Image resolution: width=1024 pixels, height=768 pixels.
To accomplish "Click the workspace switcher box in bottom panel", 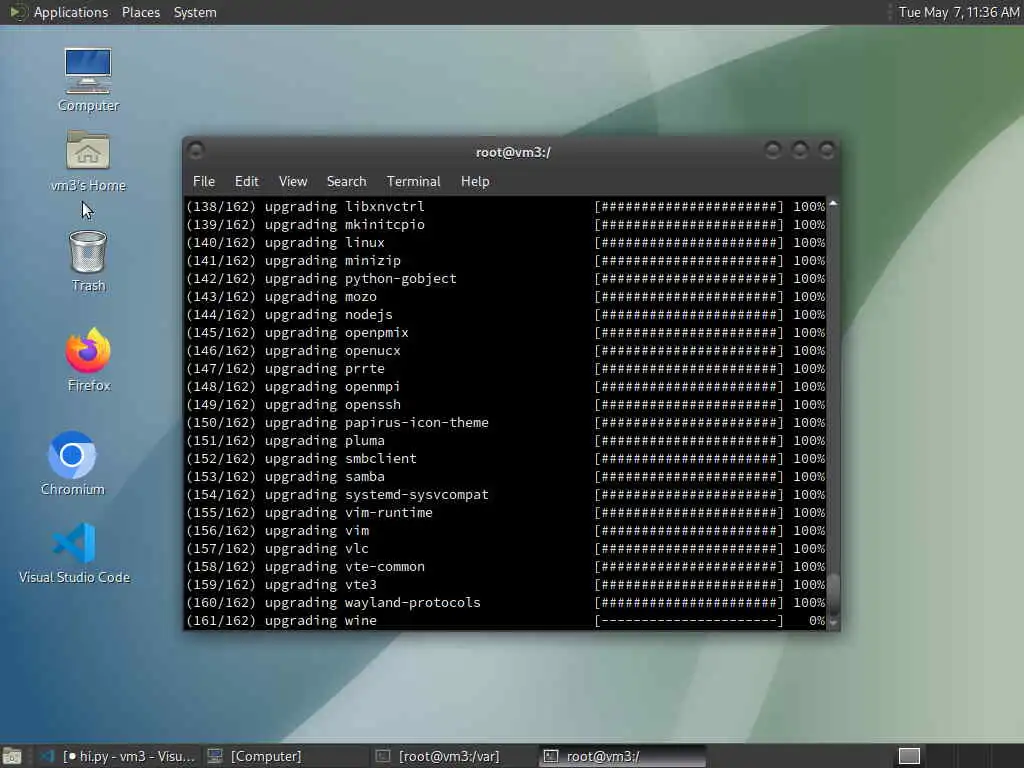I will click(909, 756).
